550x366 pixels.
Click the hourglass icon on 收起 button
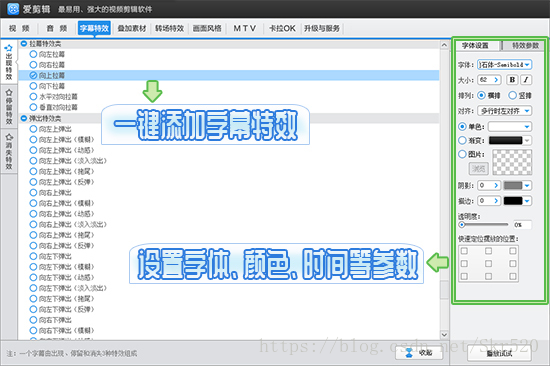tap(409, 353)
